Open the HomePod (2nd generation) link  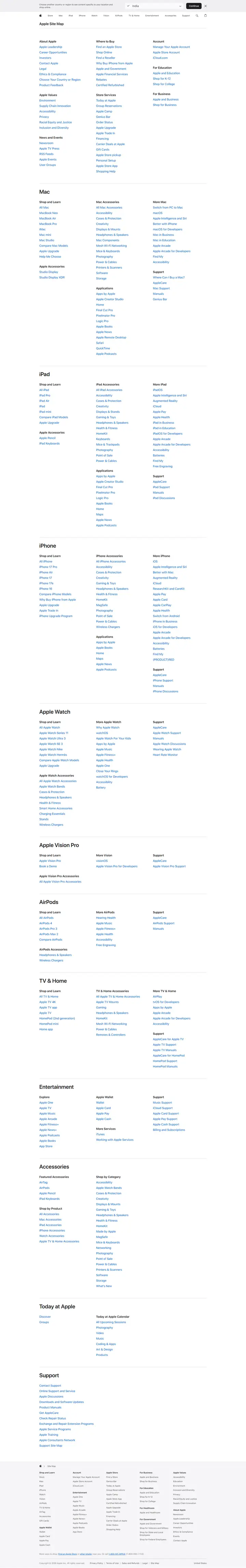(x=57, y=1018)
